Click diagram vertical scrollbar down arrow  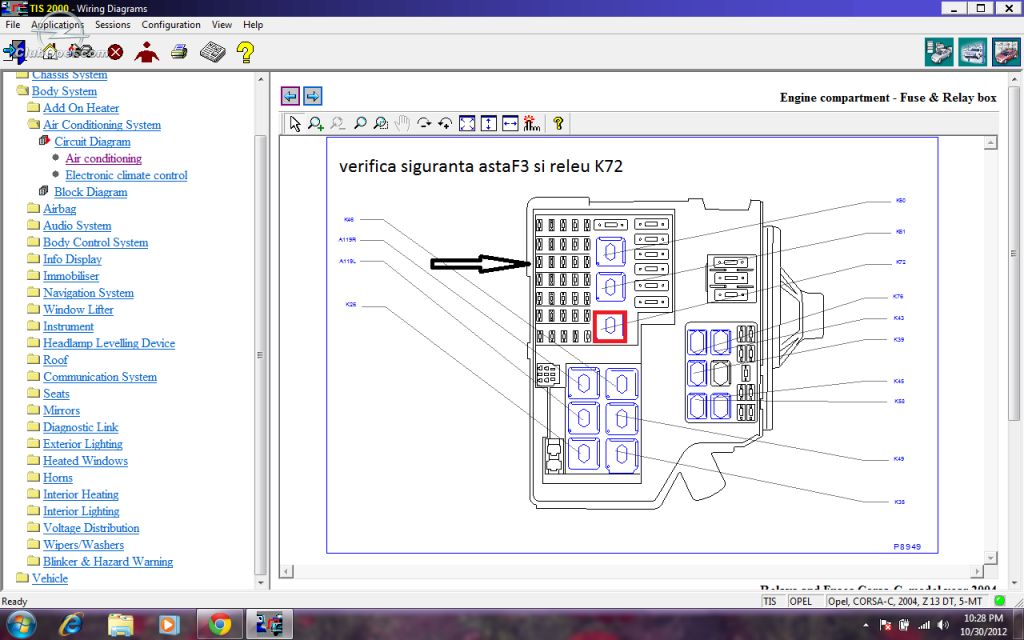click(x=991, y=558)
